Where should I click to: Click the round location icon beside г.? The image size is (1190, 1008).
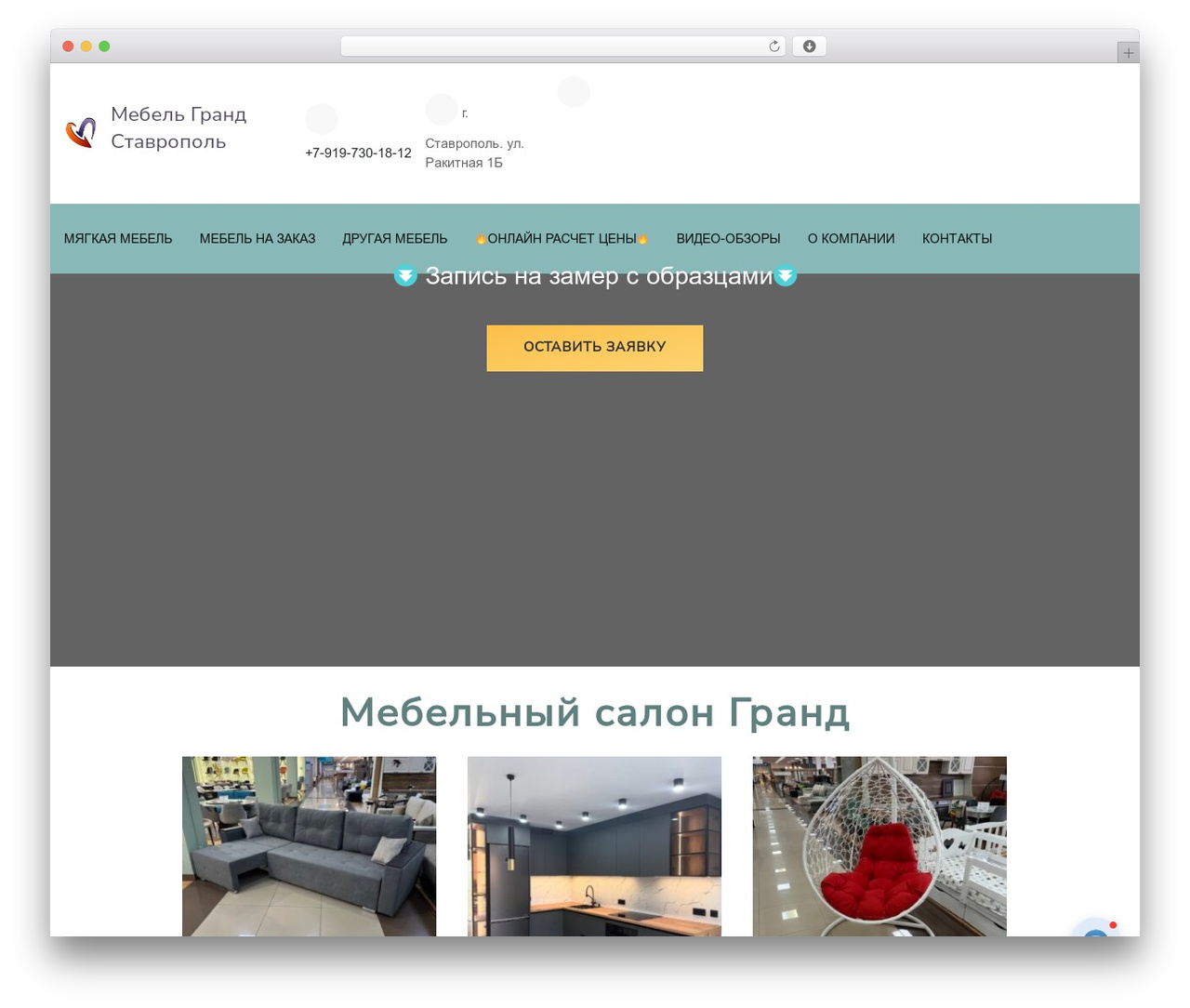pos(442,110)
